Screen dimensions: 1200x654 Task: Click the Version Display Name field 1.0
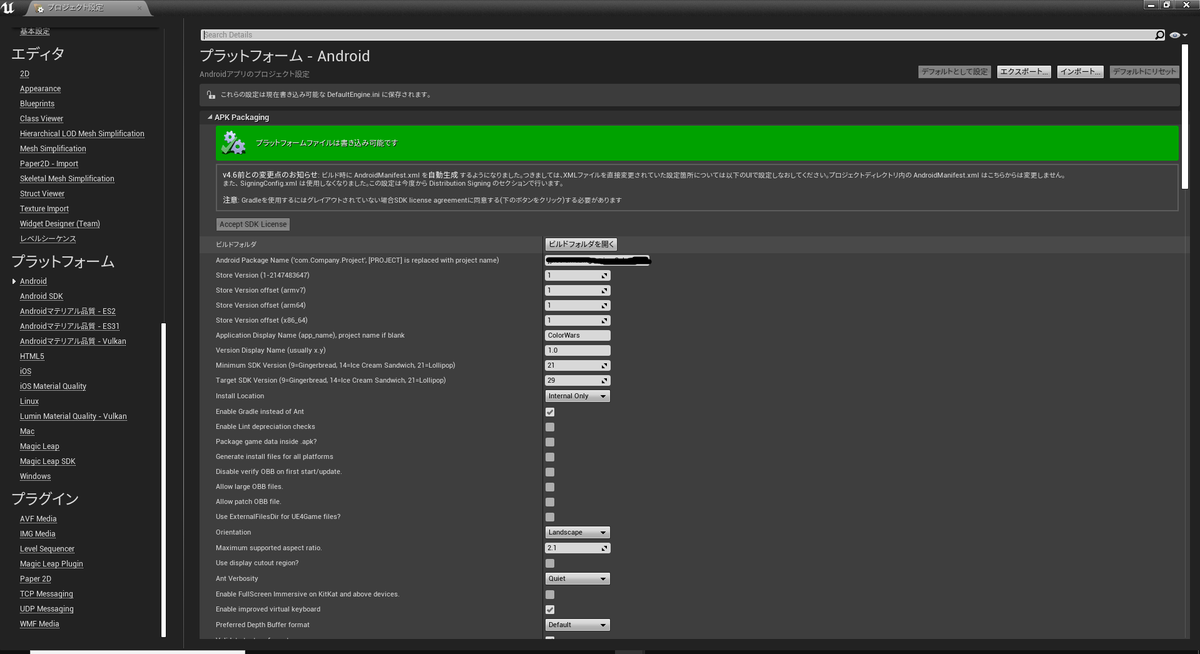(577, 351)
